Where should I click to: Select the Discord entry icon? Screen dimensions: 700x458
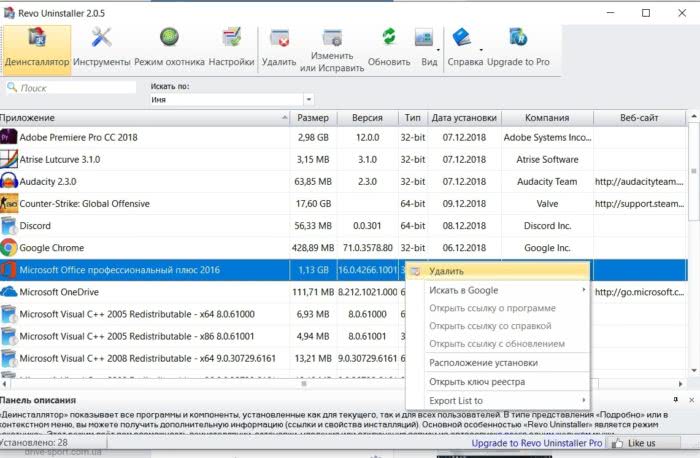(x=8, y=225)
